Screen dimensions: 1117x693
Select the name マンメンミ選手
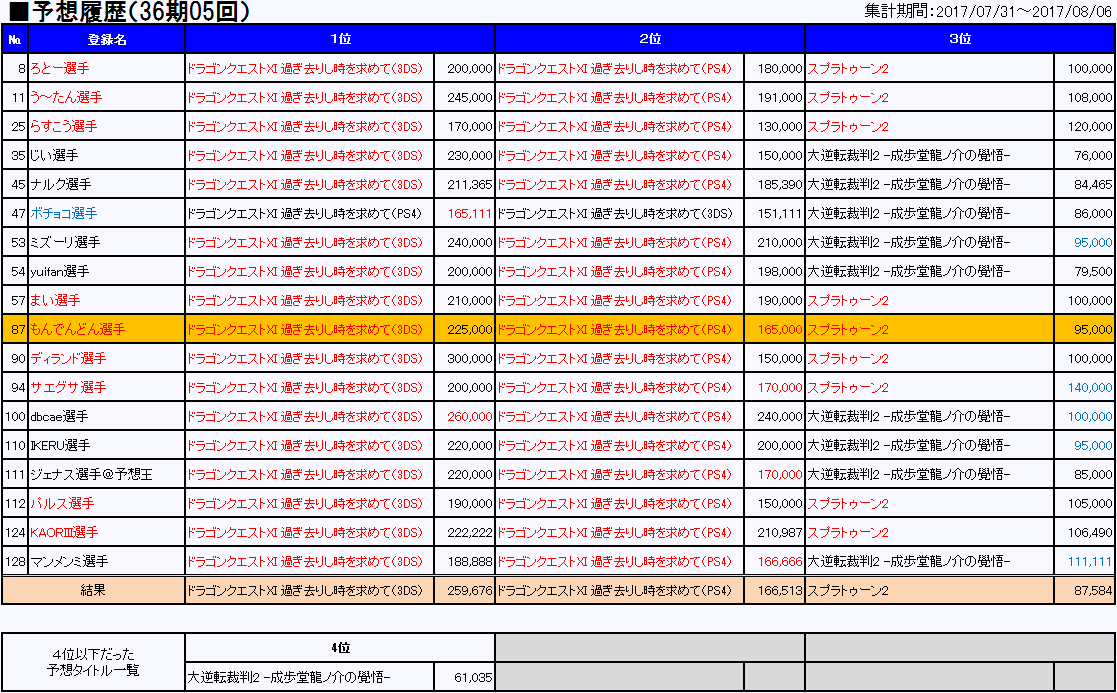(x=69, y=562)
